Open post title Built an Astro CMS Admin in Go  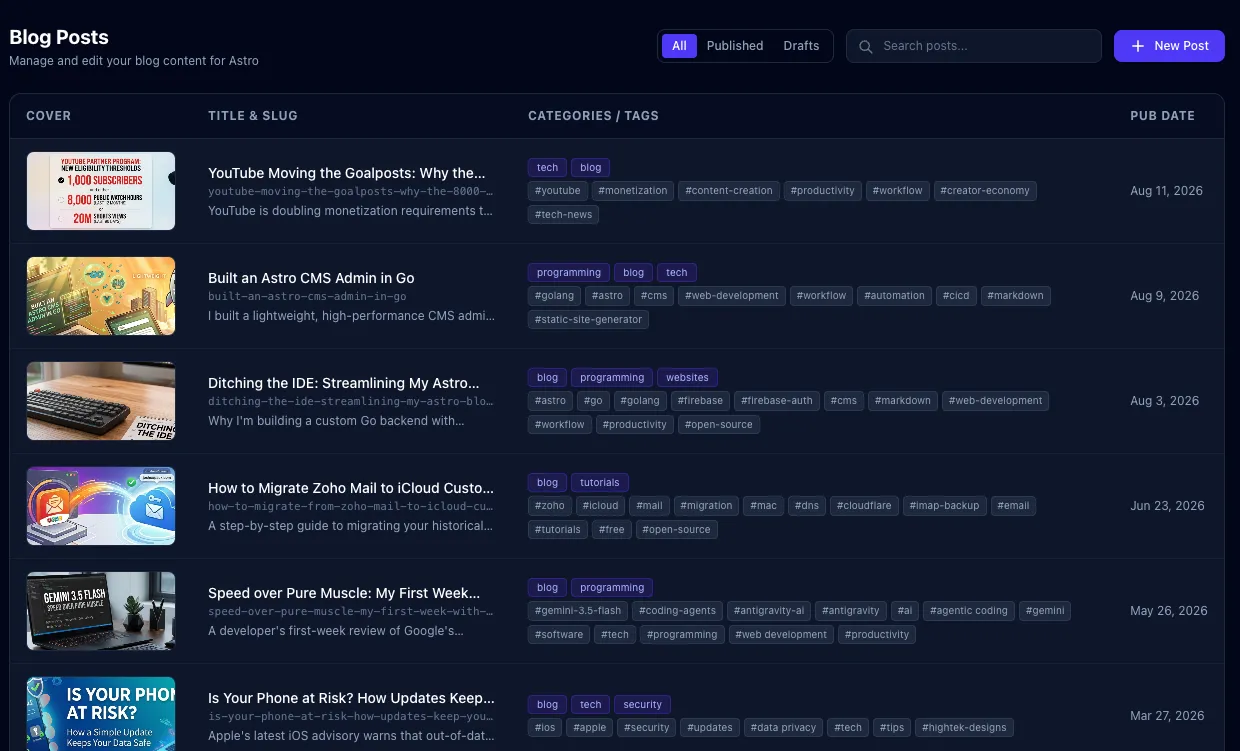(x=311, y=278)
